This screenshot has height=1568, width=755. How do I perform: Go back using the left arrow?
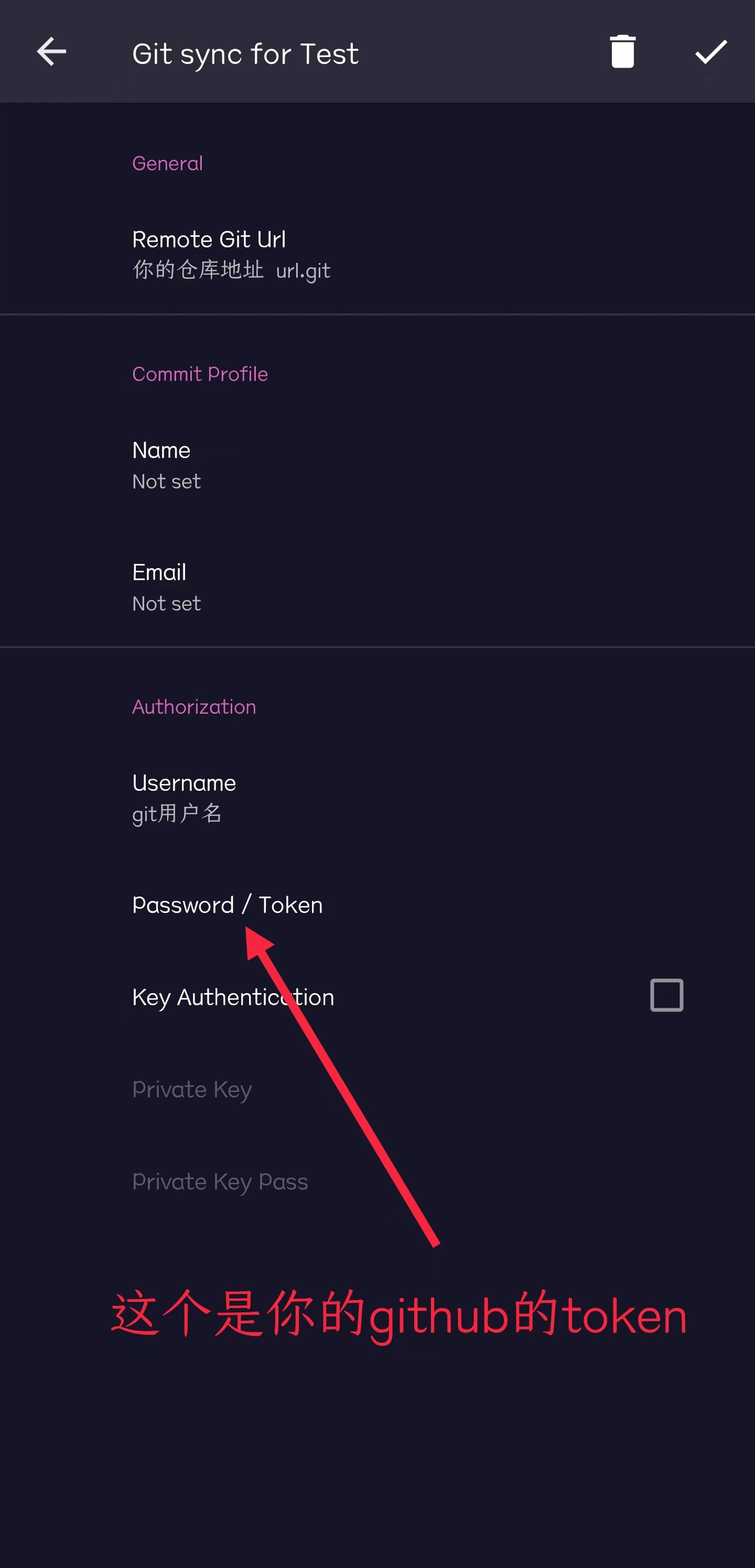click(52, 52)
